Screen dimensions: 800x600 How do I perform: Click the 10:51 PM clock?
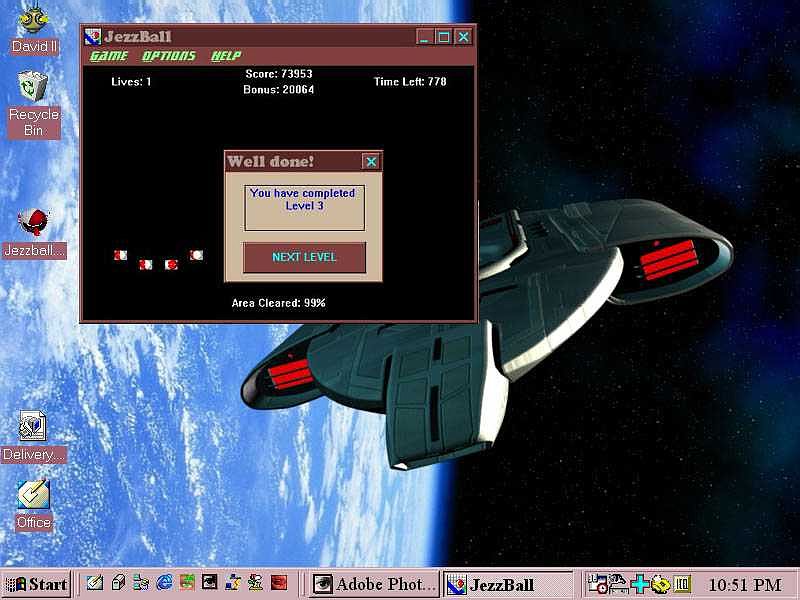tap(745, 584)
